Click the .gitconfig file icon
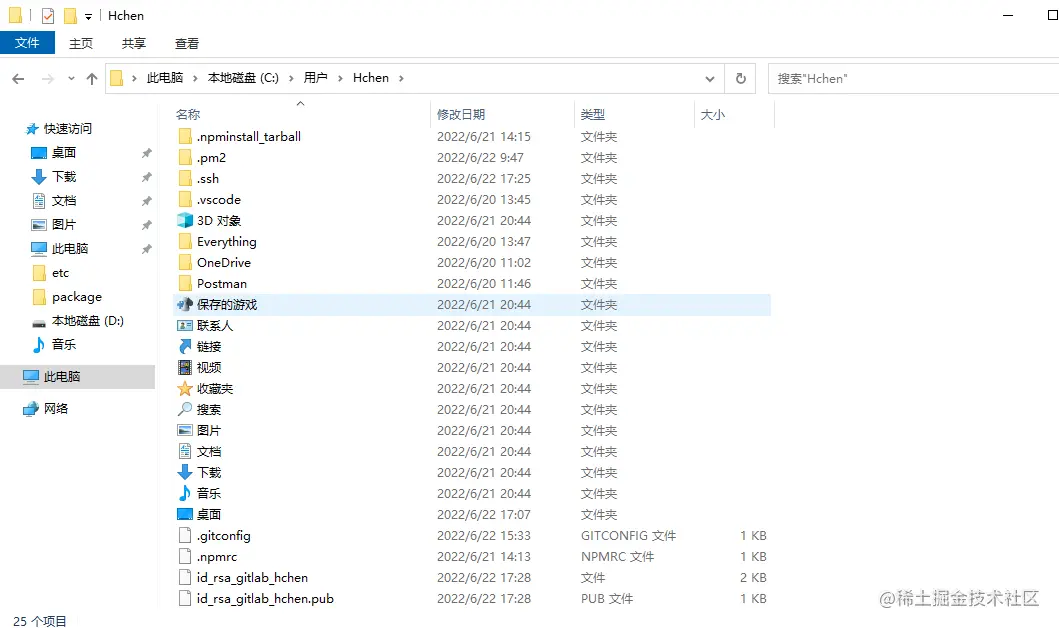Viewport: 1059px width, 628px height. pos(184,535)
